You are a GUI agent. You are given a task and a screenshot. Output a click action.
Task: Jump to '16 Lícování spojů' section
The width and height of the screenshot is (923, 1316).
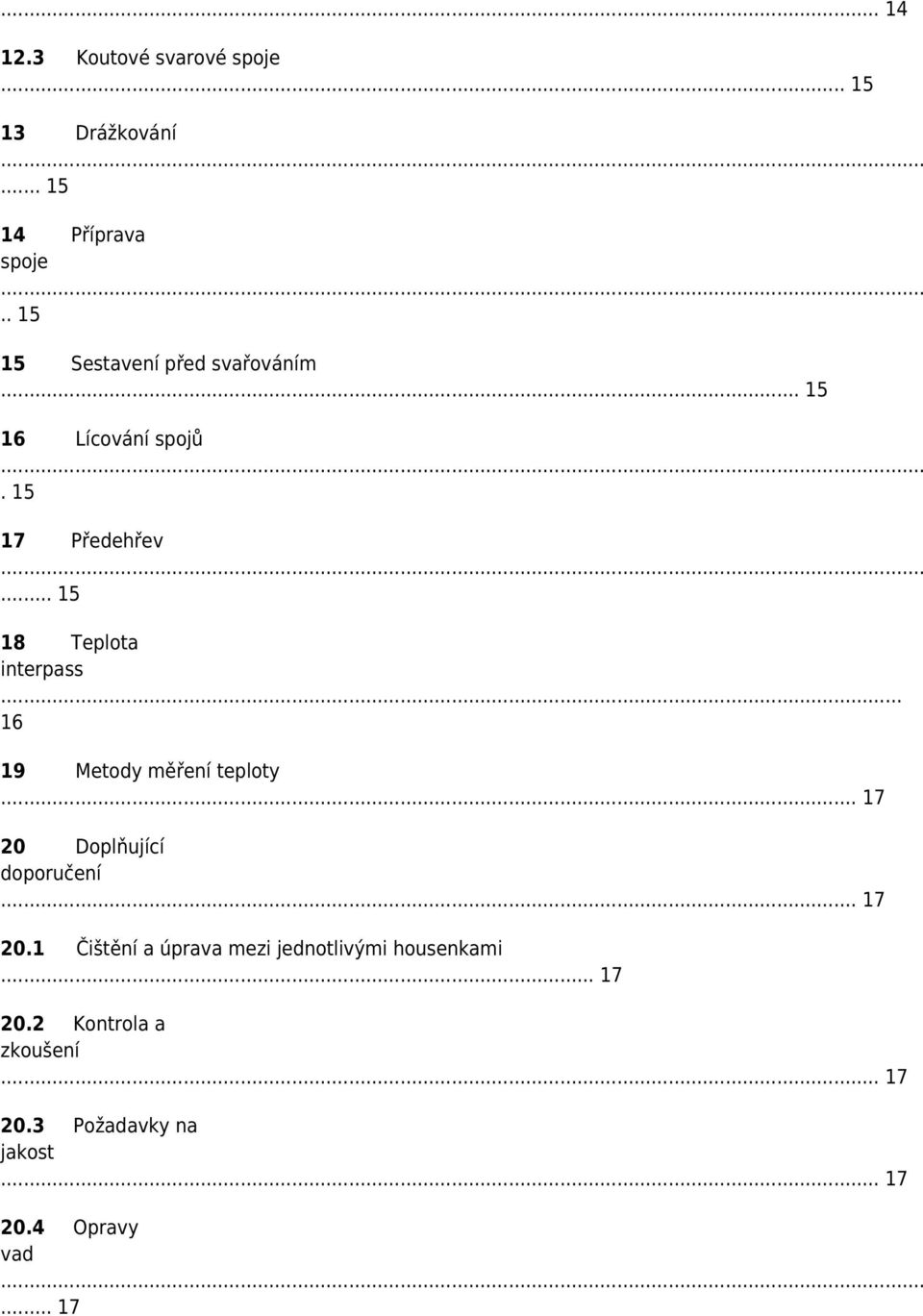pos(102,438)
